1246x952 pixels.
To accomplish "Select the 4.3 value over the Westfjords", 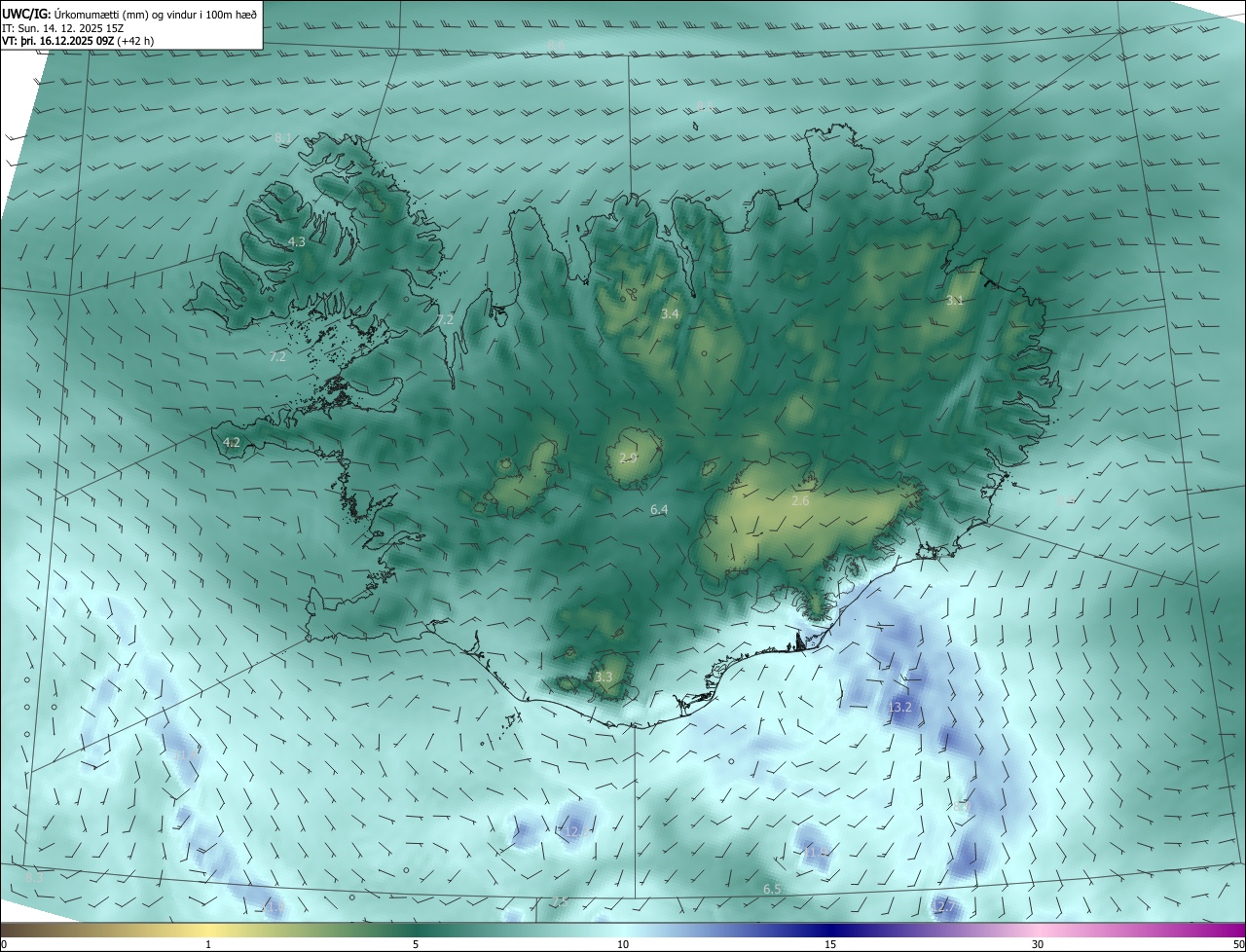I will [297, 241].
